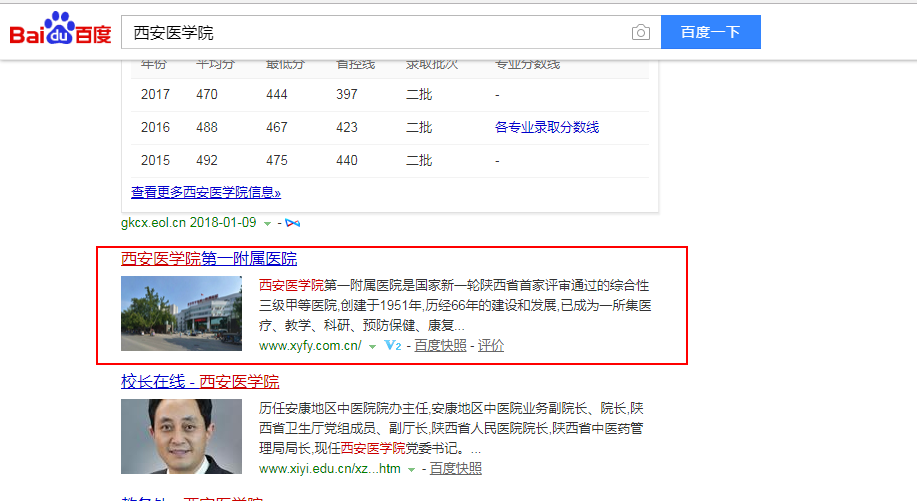The image size is (917, 501).
Task: Click the Baidu logo
Action: click(x=60, y=32)
